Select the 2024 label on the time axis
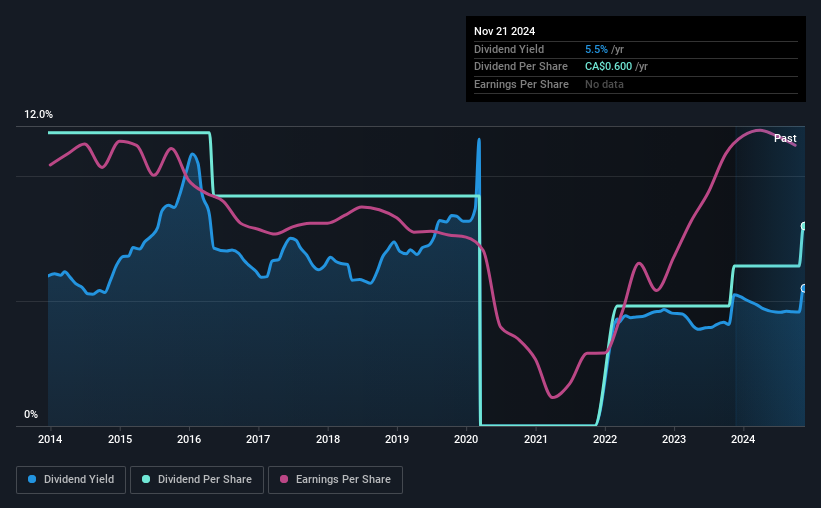821x508 pixels. [743, 439]
